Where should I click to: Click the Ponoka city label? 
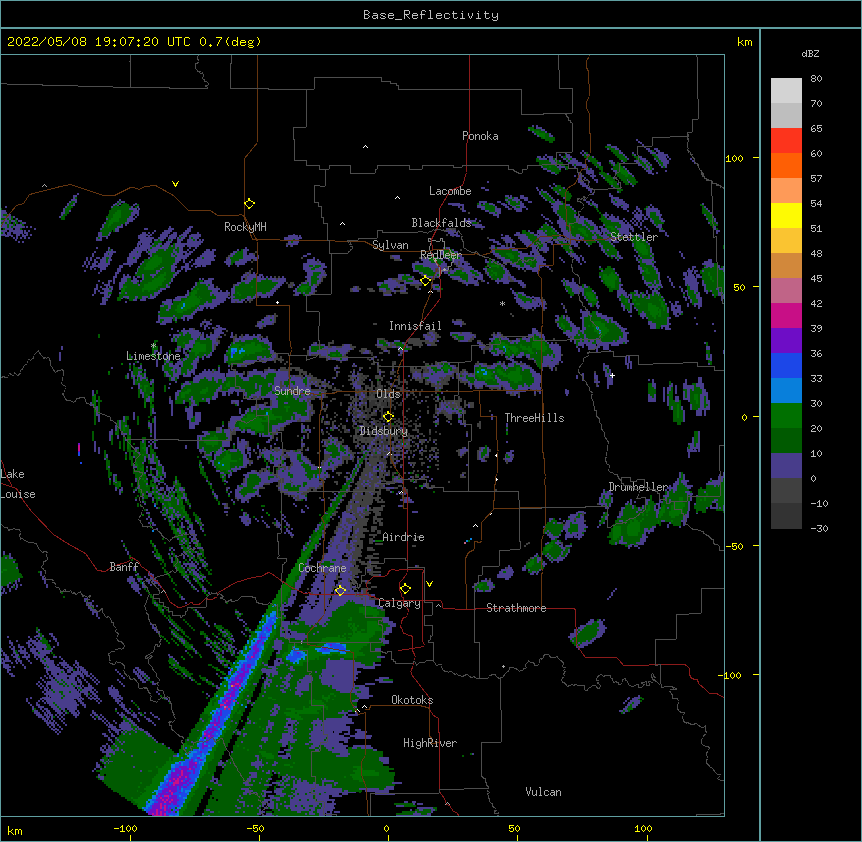(x=480, y=136)
